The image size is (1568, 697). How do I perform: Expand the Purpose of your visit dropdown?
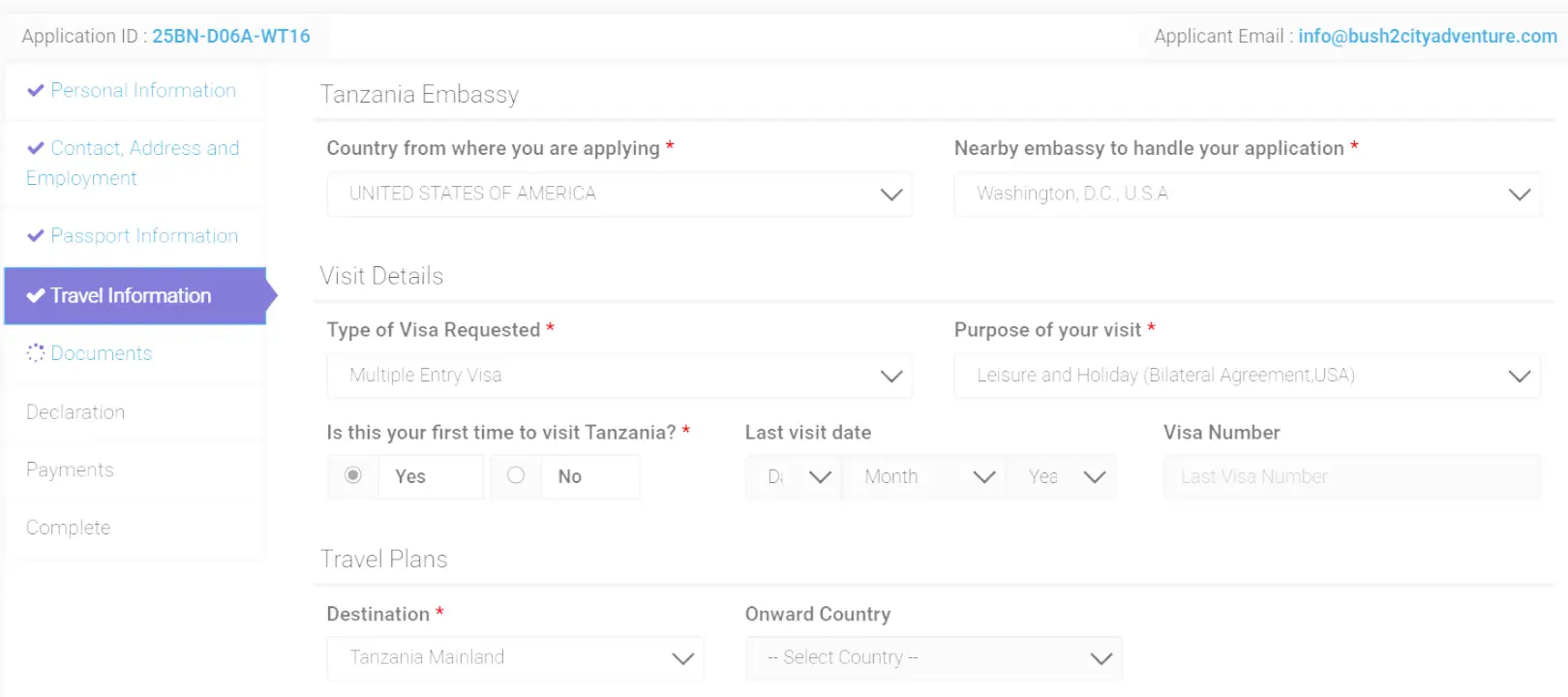click(1247, 376)
